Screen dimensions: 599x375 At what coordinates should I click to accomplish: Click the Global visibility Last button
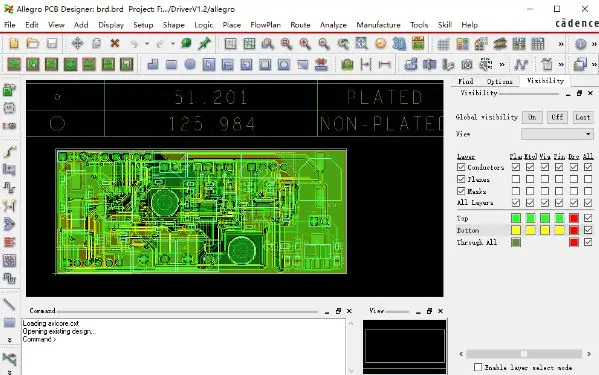[x=583, y=117]
